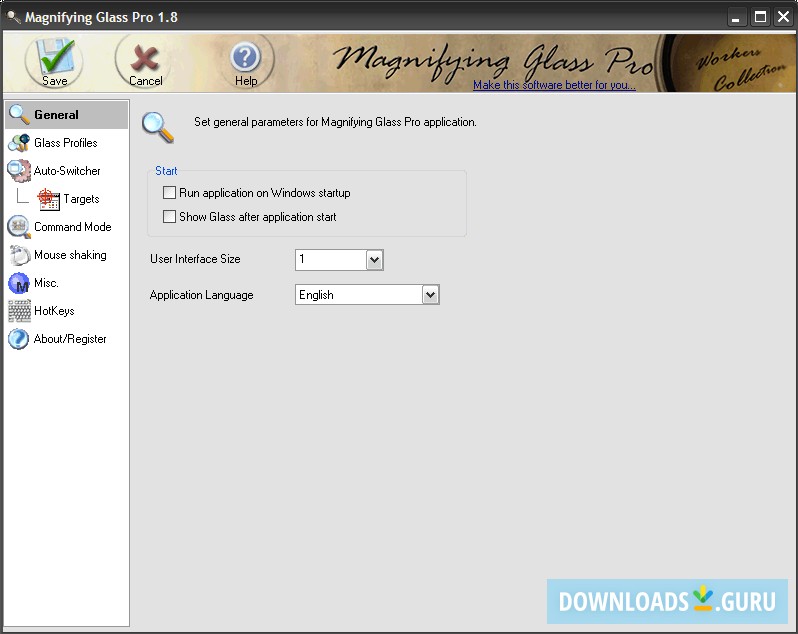Screen dimensions: 798x634
Task: Click the Auto-Switcher gear icon
Action: pos(19,171)
